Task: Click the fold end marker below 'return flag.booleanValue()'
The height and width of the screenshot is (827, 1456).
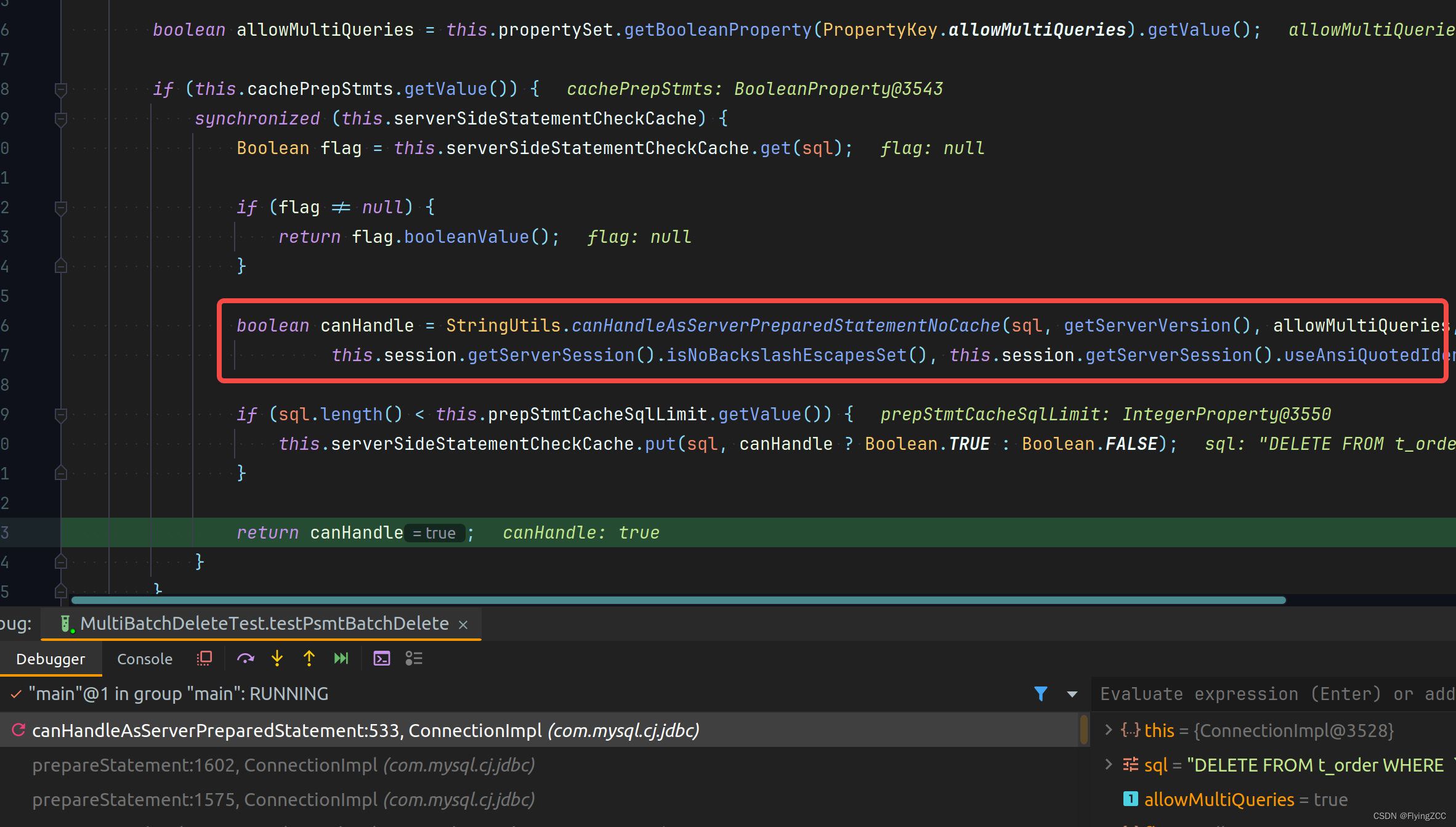Action: point(60,266)
